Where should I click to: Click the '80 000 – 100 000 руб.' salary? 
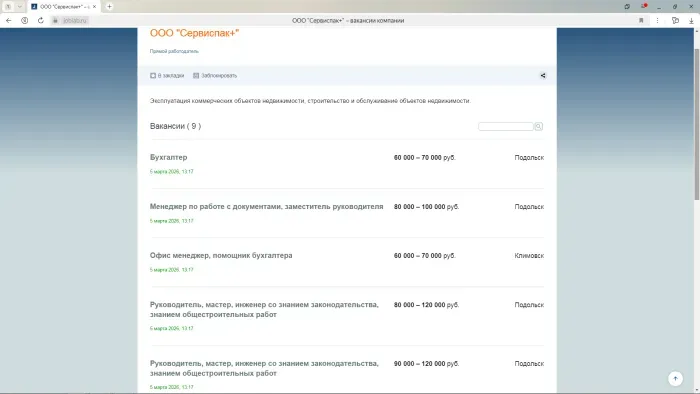(426, 207)
